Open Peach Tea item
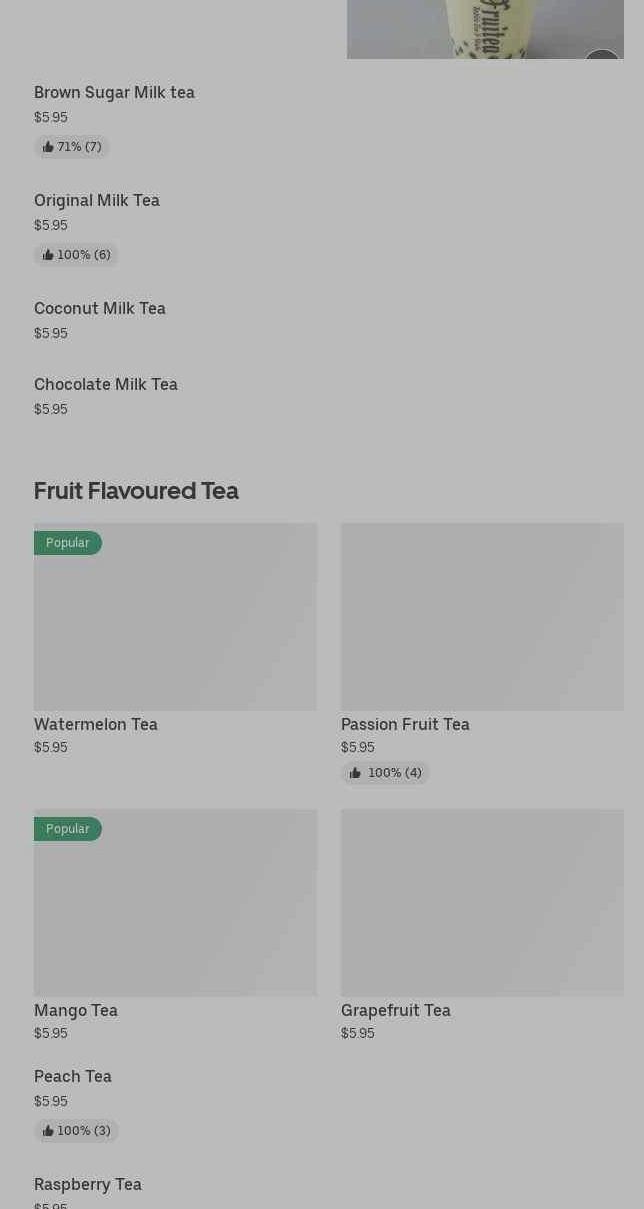644x1209 pixels. click(73, 1077)
